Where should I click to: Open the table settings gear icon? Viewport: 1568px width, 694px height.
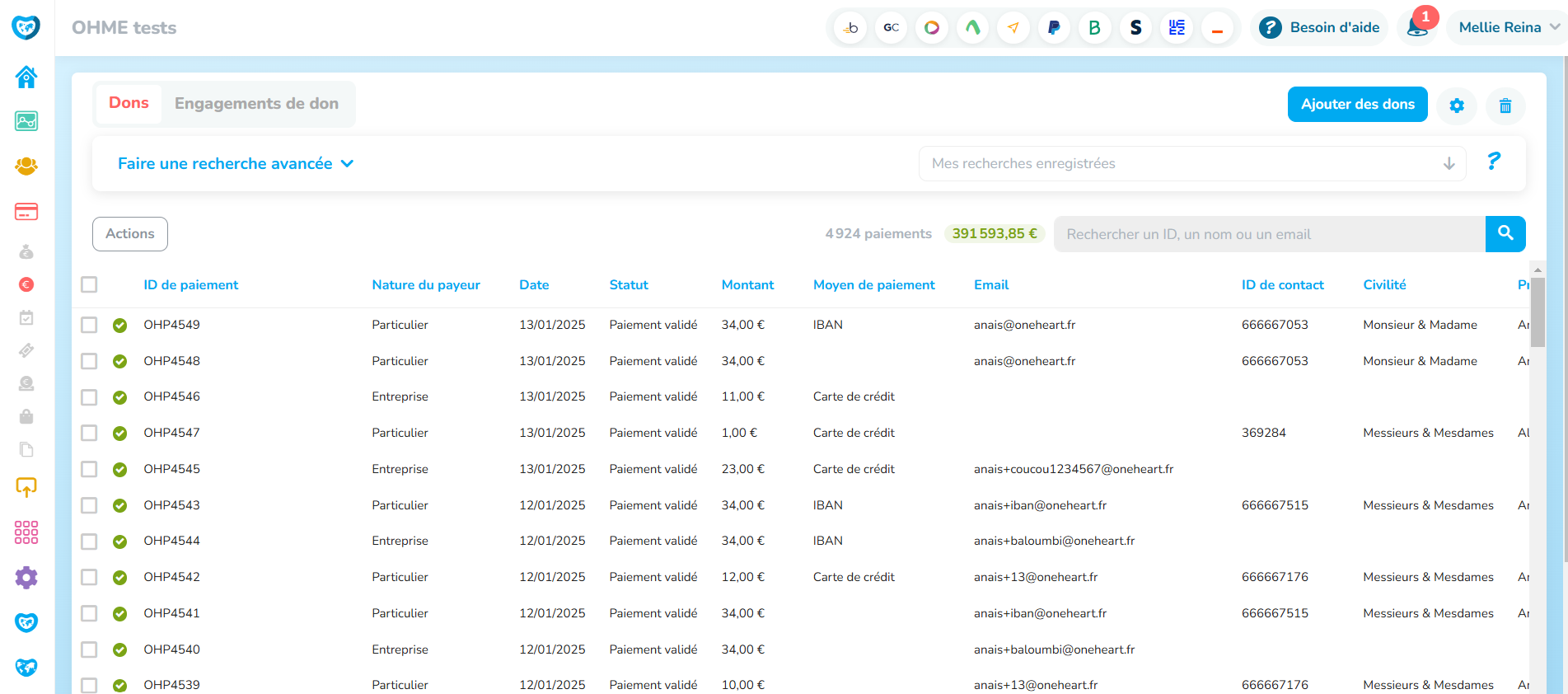[1457, 106]
